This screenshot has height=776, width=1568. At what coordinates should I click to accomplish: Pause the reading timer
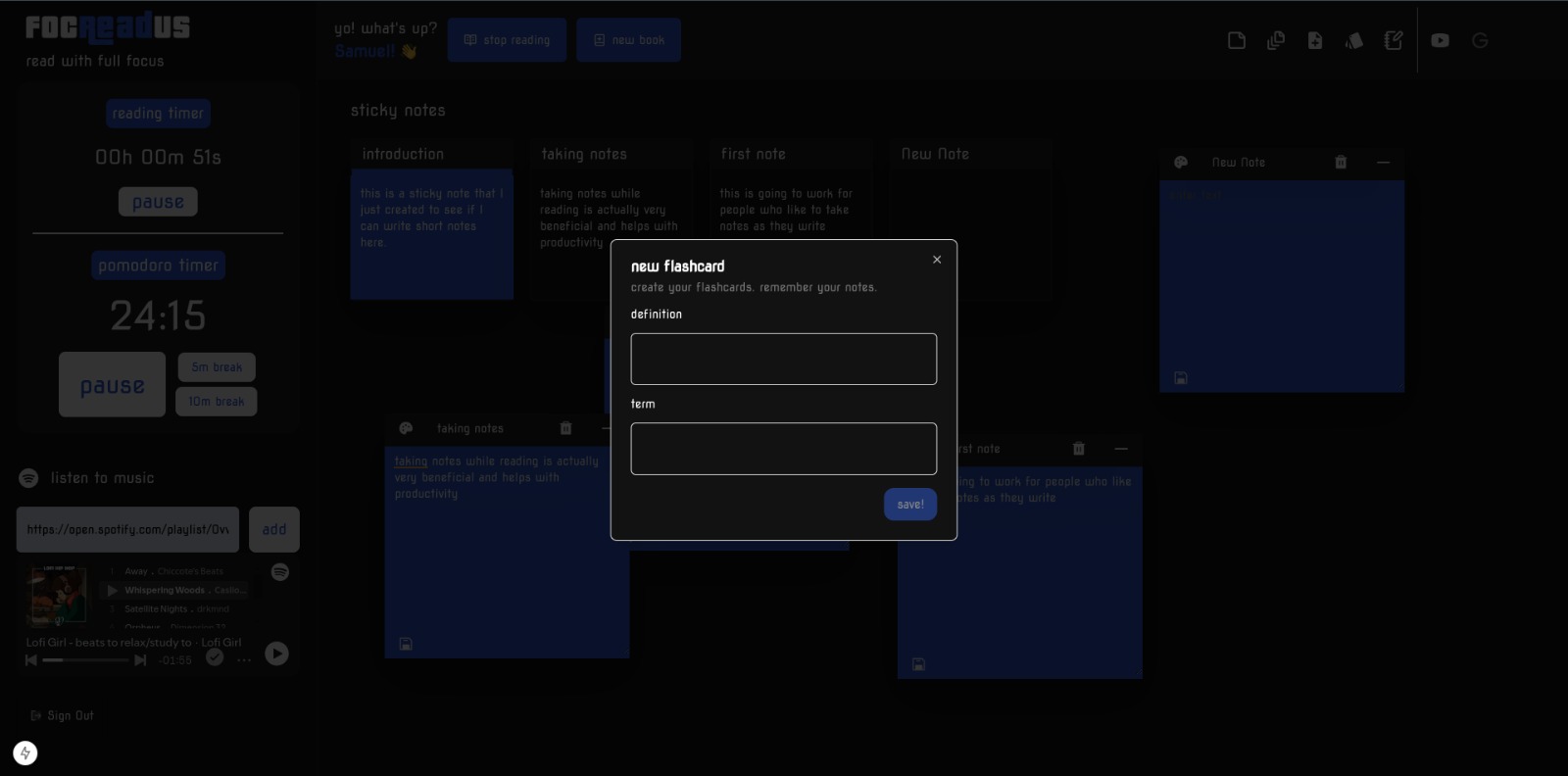(158, 202)
